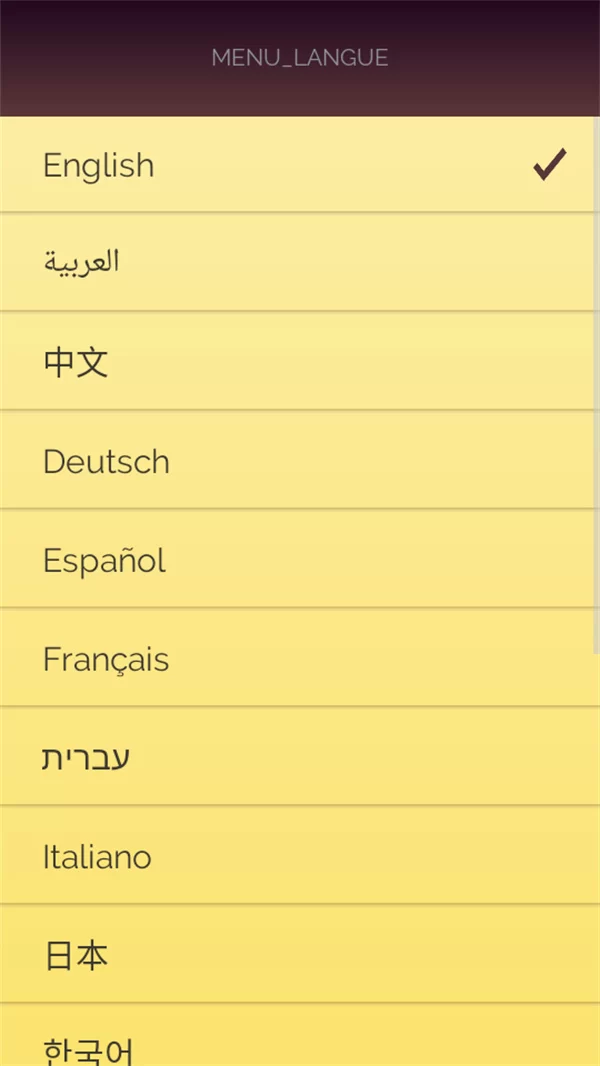Click the checkmark next to English
Image resolution: width=600 pixels, height=1066 pixels.
(549, 165)
